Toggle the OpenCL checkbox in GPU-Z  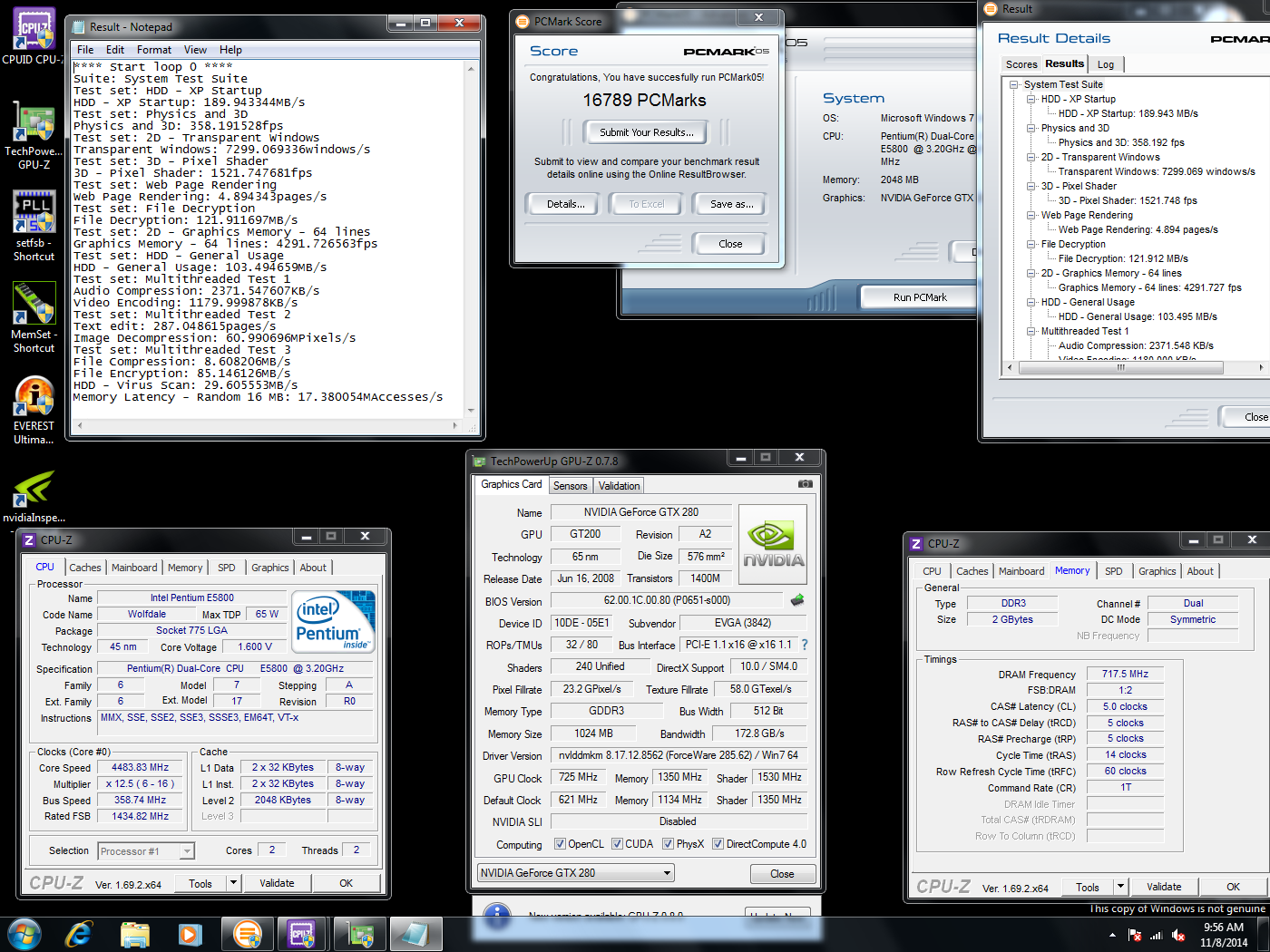560,844
